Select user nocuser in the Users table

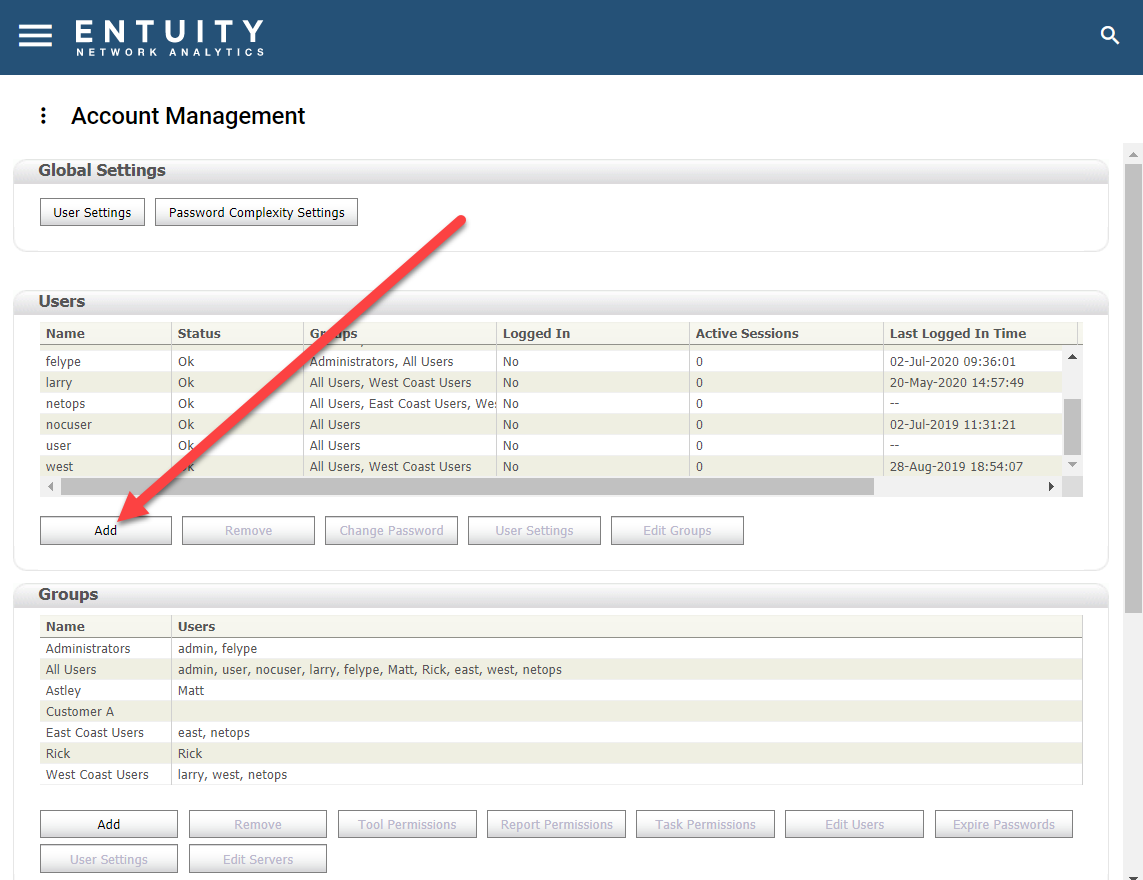[x=551, y=424]
